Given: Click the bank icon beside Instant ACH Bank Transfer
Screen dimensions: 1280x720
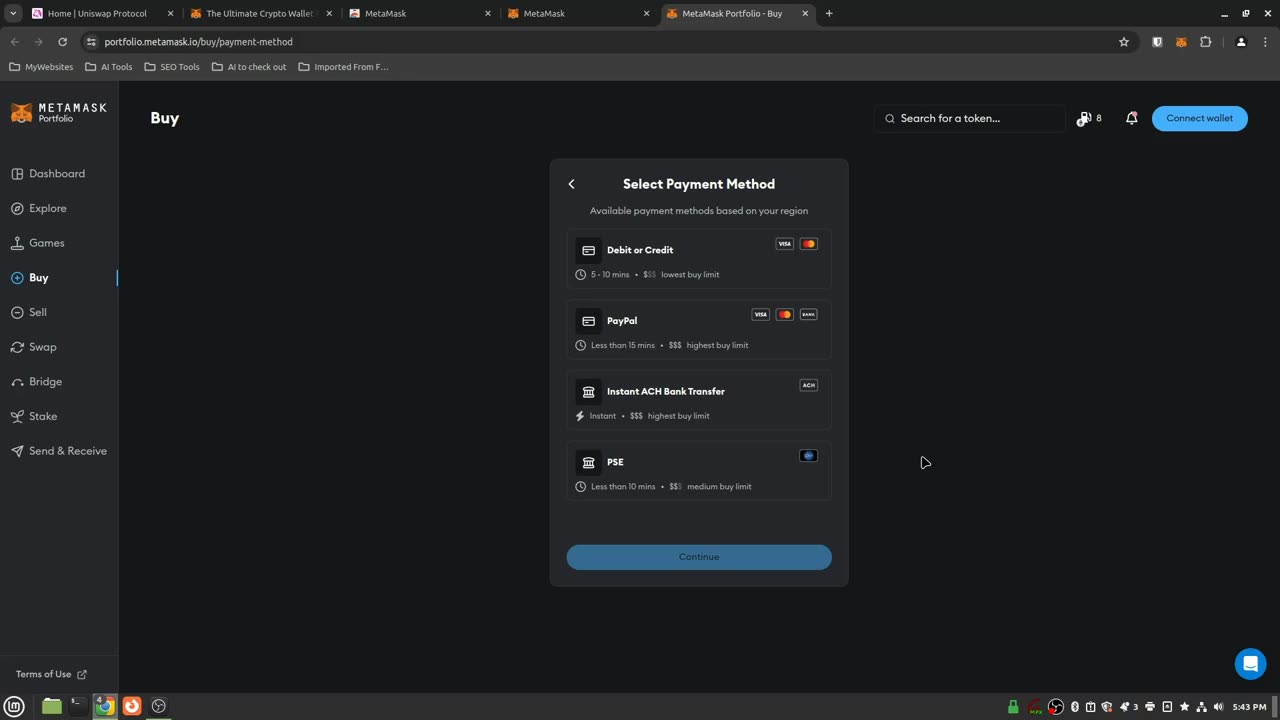Looking at the screenshot, I should coord(588,392).
